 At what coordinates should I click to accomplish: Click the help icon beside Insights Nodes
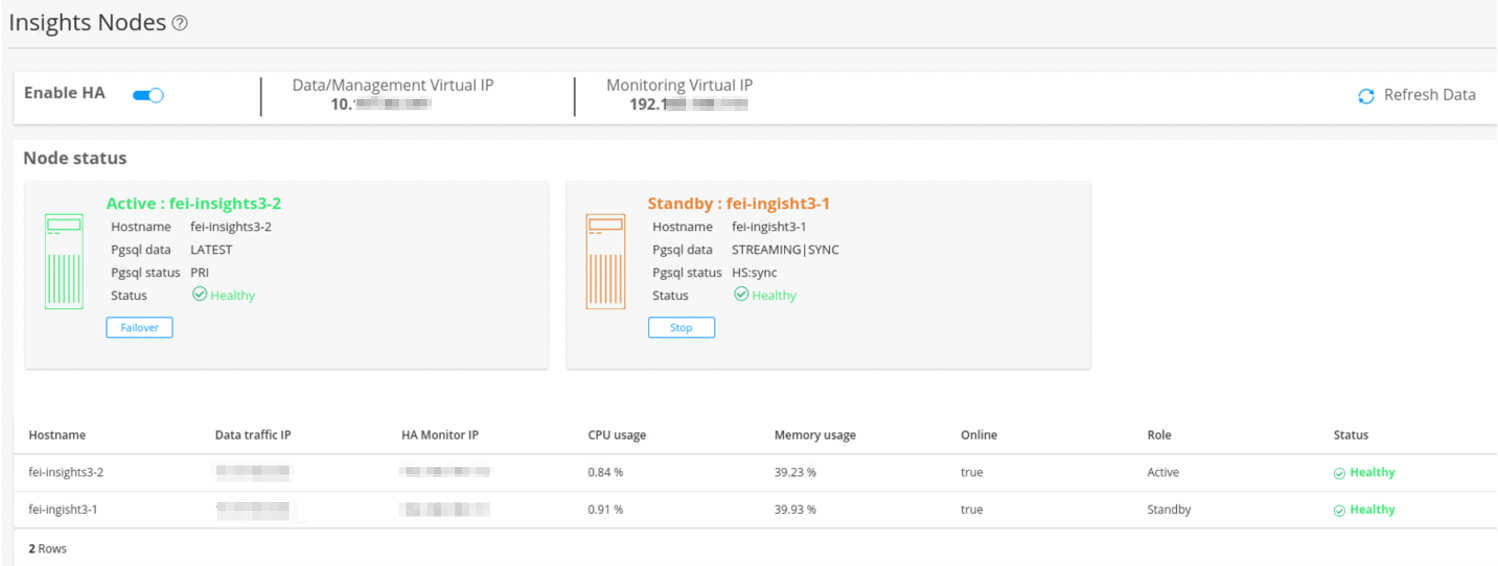click(180, 24)
